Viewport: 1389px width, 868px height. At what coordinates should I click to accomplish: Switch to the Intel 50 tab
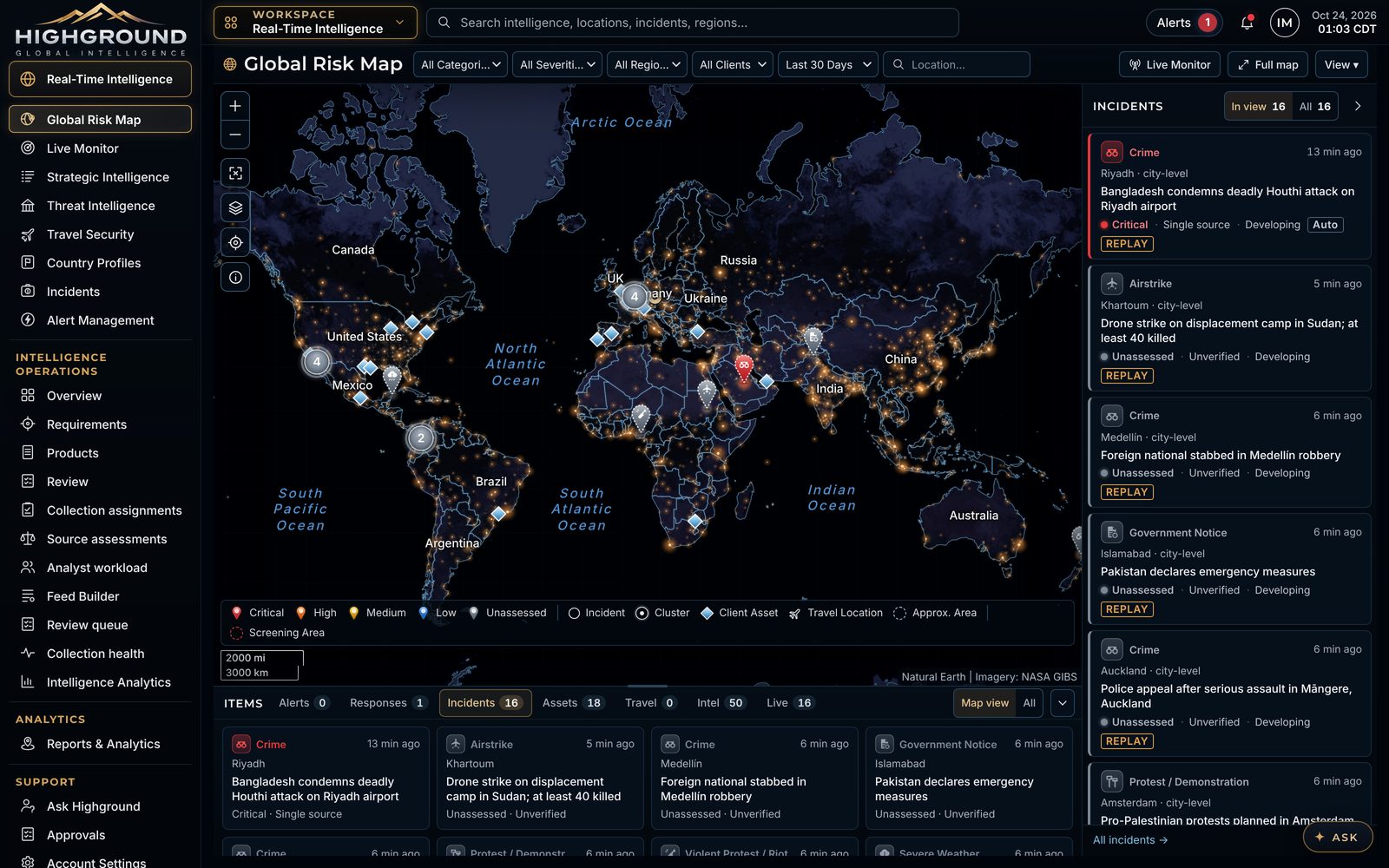click(x=721, y=703)
